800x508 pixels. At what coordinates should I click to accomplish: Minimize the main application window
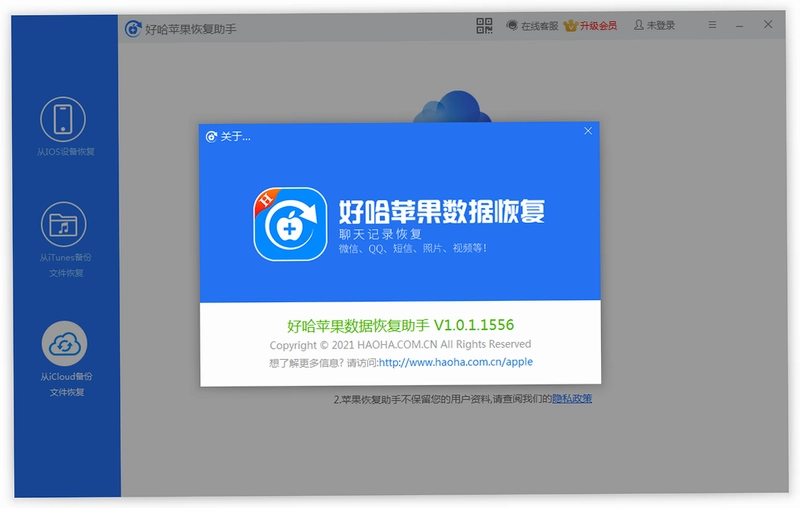coord(739,25)
